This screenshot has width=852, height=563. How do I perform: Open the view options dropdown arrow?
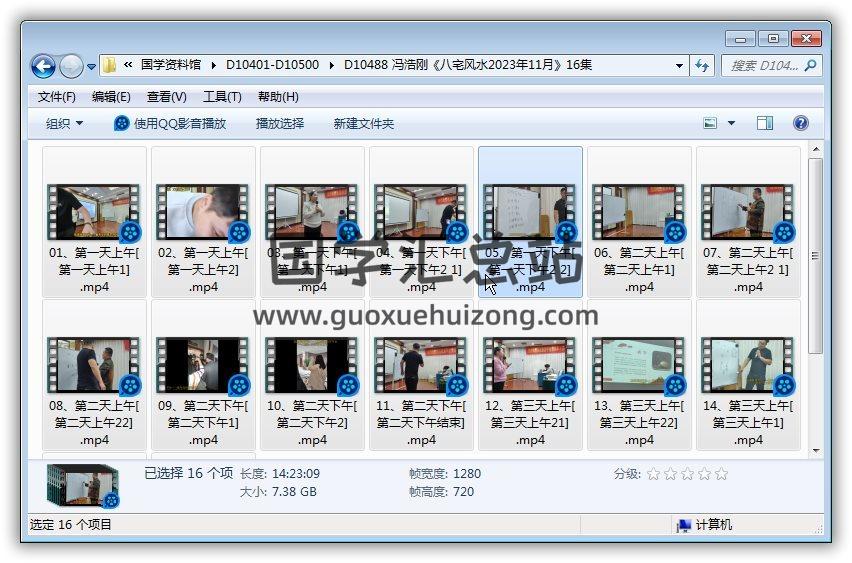coord(731,123)
